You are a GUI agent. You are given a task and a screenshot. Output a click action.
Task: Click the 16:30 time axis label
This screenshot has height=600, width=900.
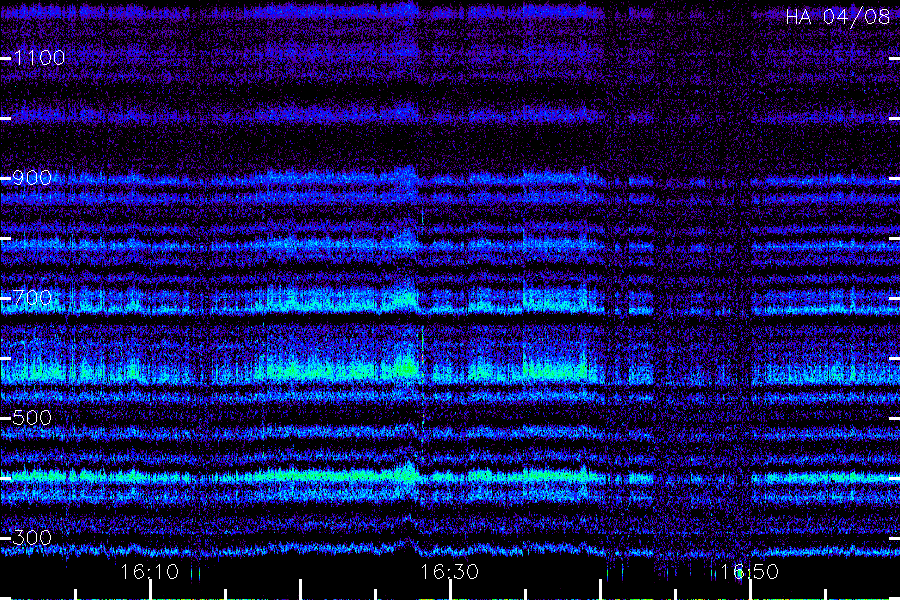(x=449, y=571)
